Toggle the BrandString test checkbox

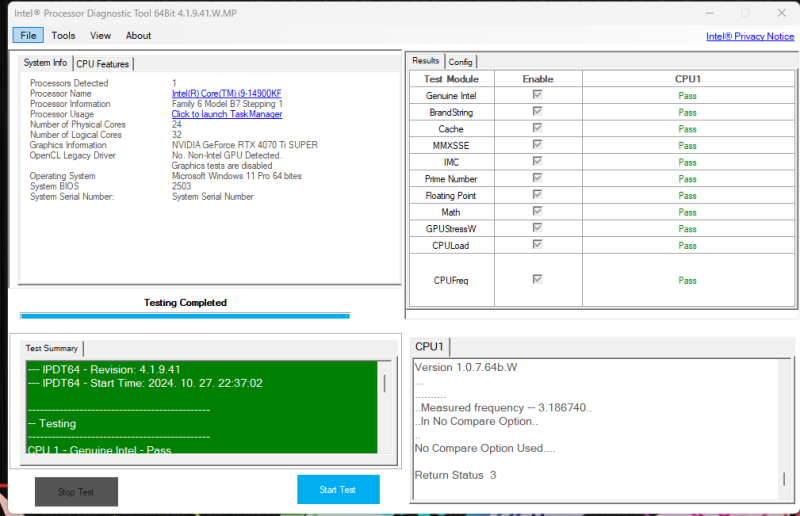pos(537,111)
